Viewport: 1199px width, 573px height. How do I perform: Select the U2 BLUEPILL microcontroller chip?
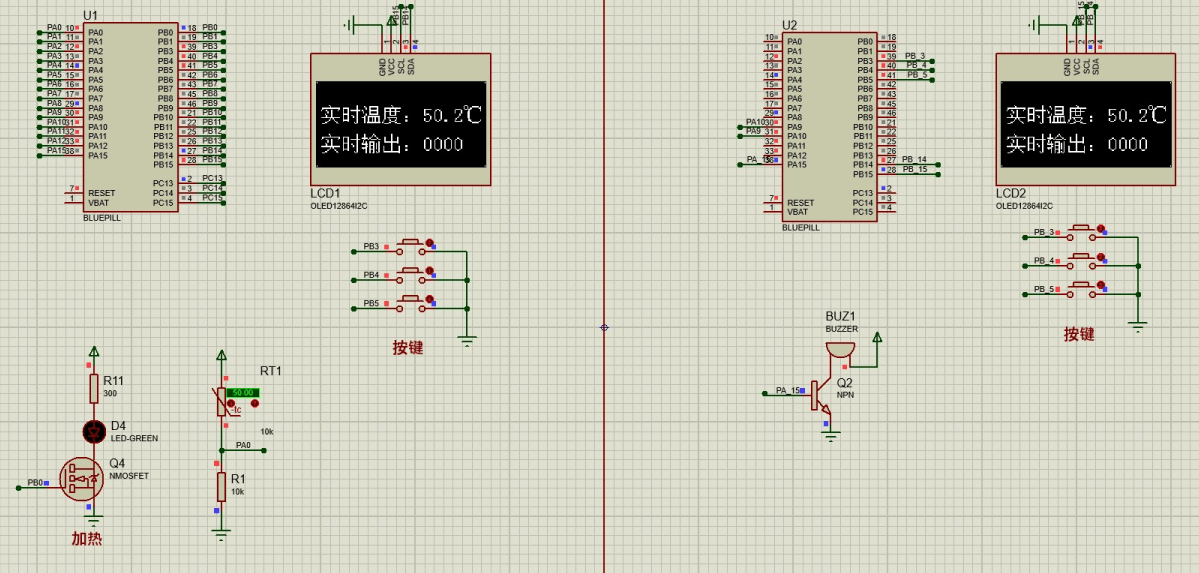point(827,127)
